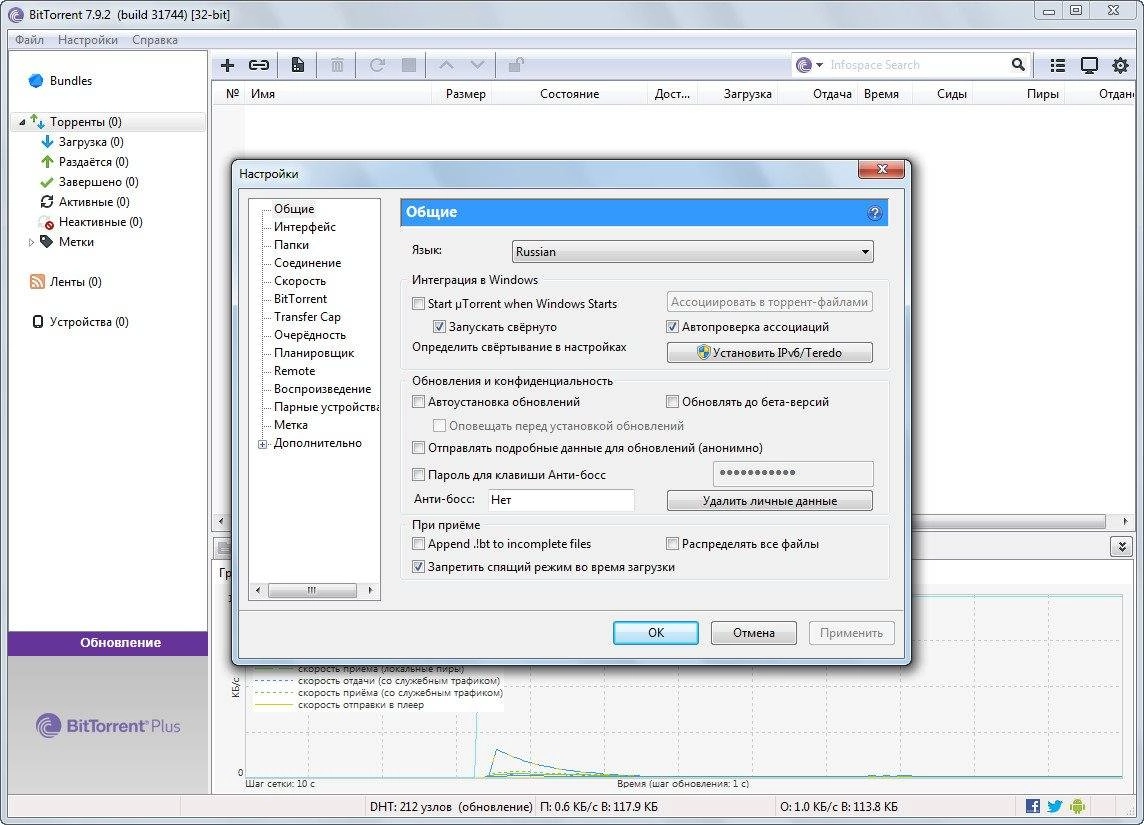
Task: Expand Дополнительно in settings tree
Action: point(263,444)
